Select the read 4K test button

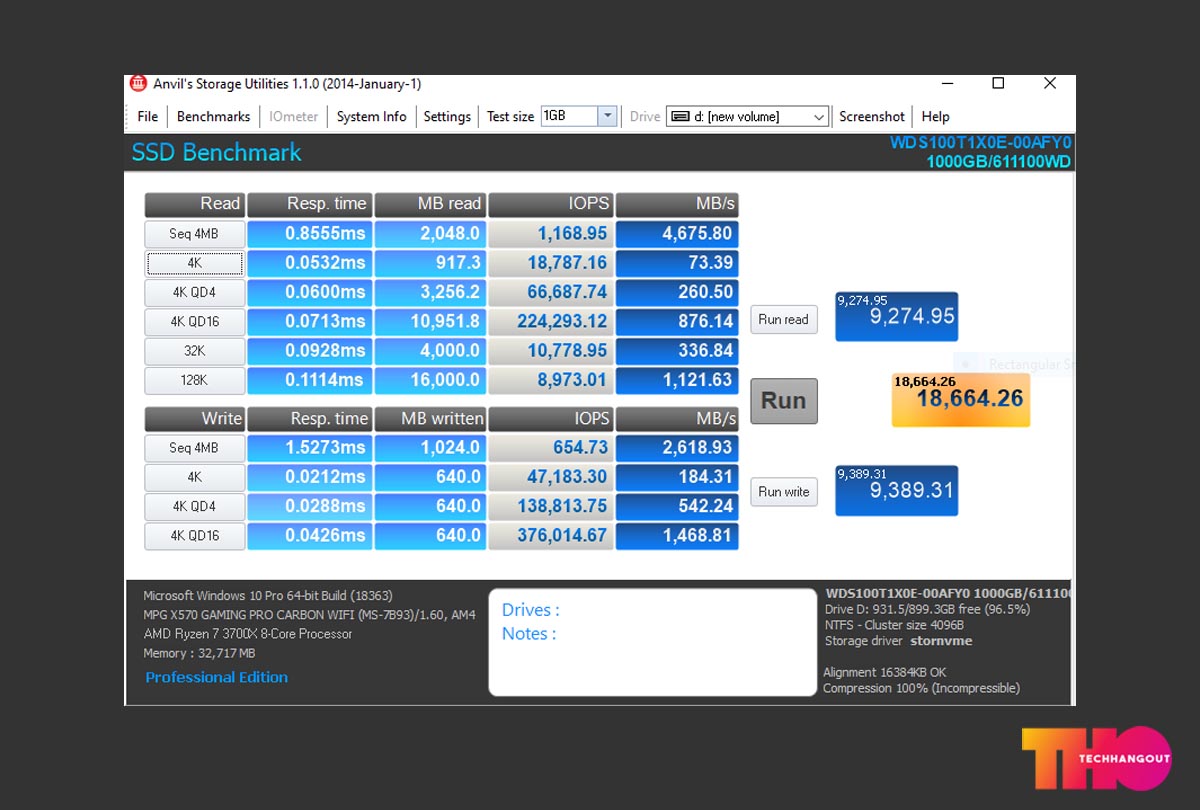click(194, 263)
